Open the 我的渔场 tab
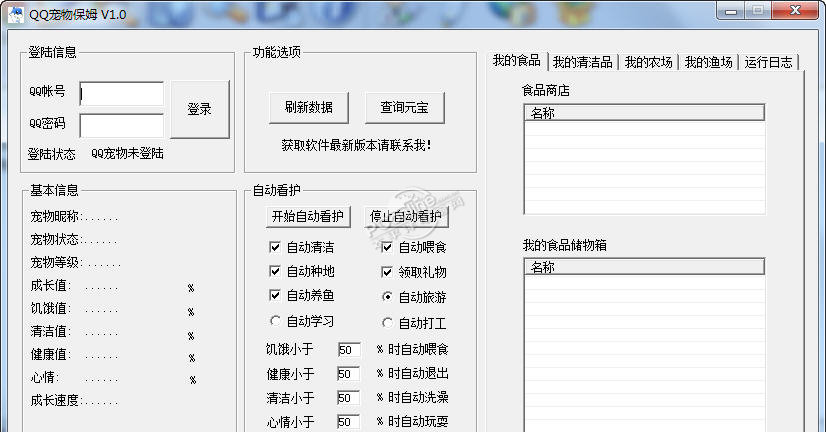 coord(709,62)
